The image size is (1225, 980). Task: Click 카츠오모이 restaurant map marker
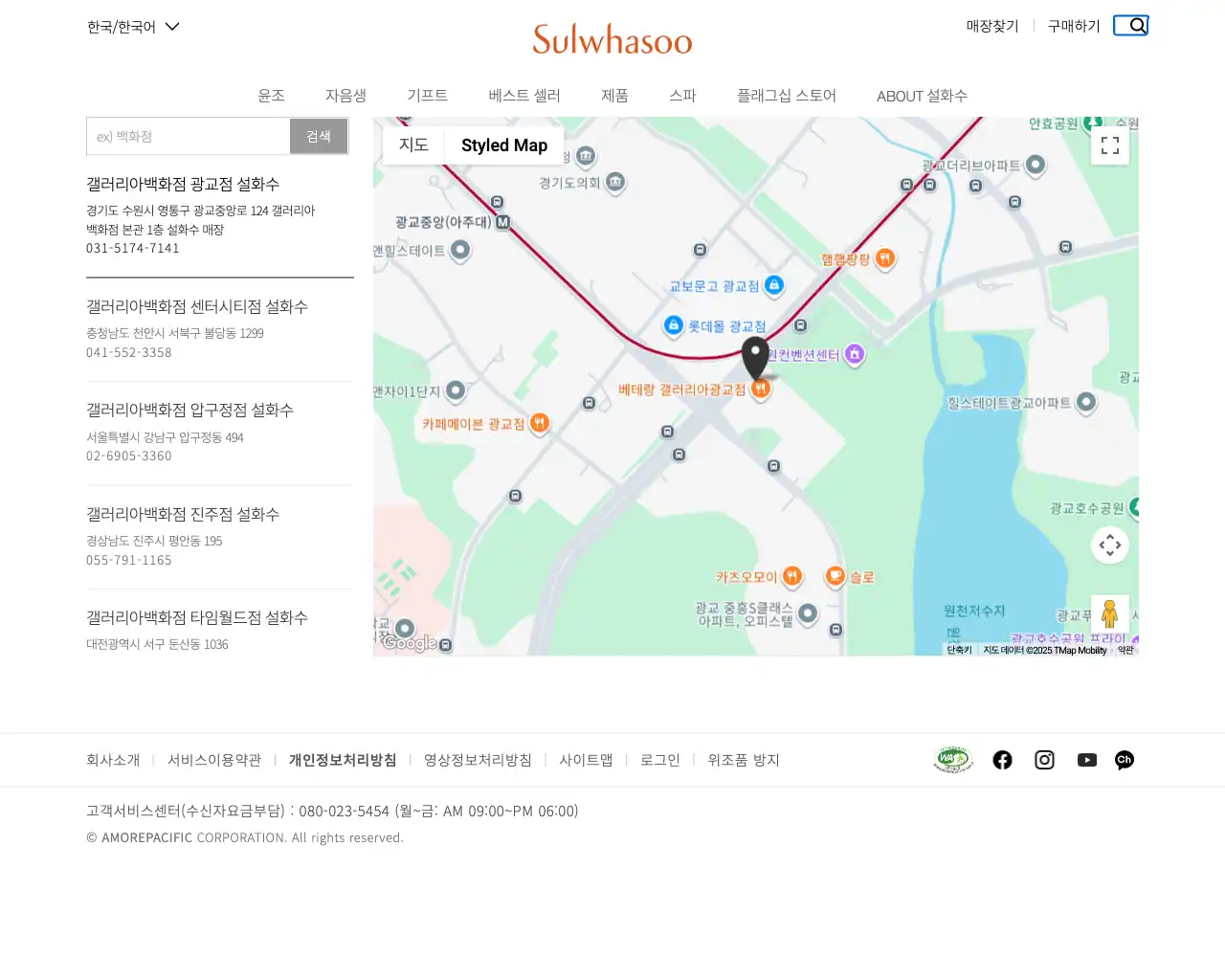792,576
